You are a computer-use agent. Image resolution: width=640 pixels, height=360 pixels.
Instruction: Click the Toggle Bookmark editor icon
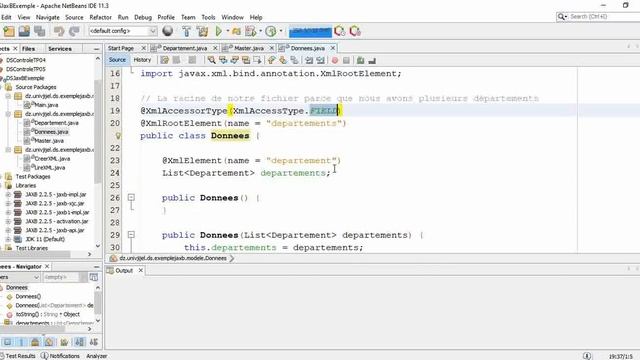294,60
